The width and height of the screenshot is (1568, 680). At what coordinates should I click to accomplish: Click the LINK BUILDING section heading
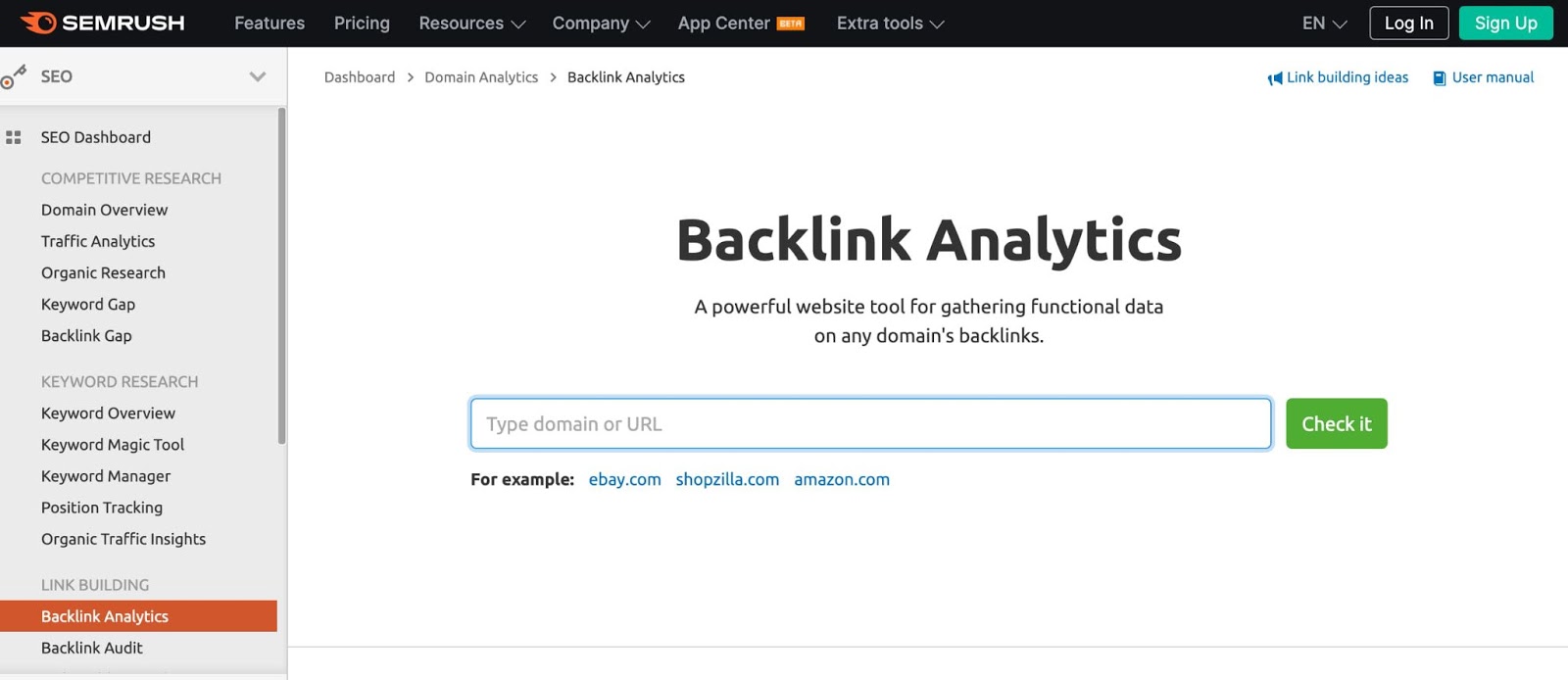coord(95,585)
